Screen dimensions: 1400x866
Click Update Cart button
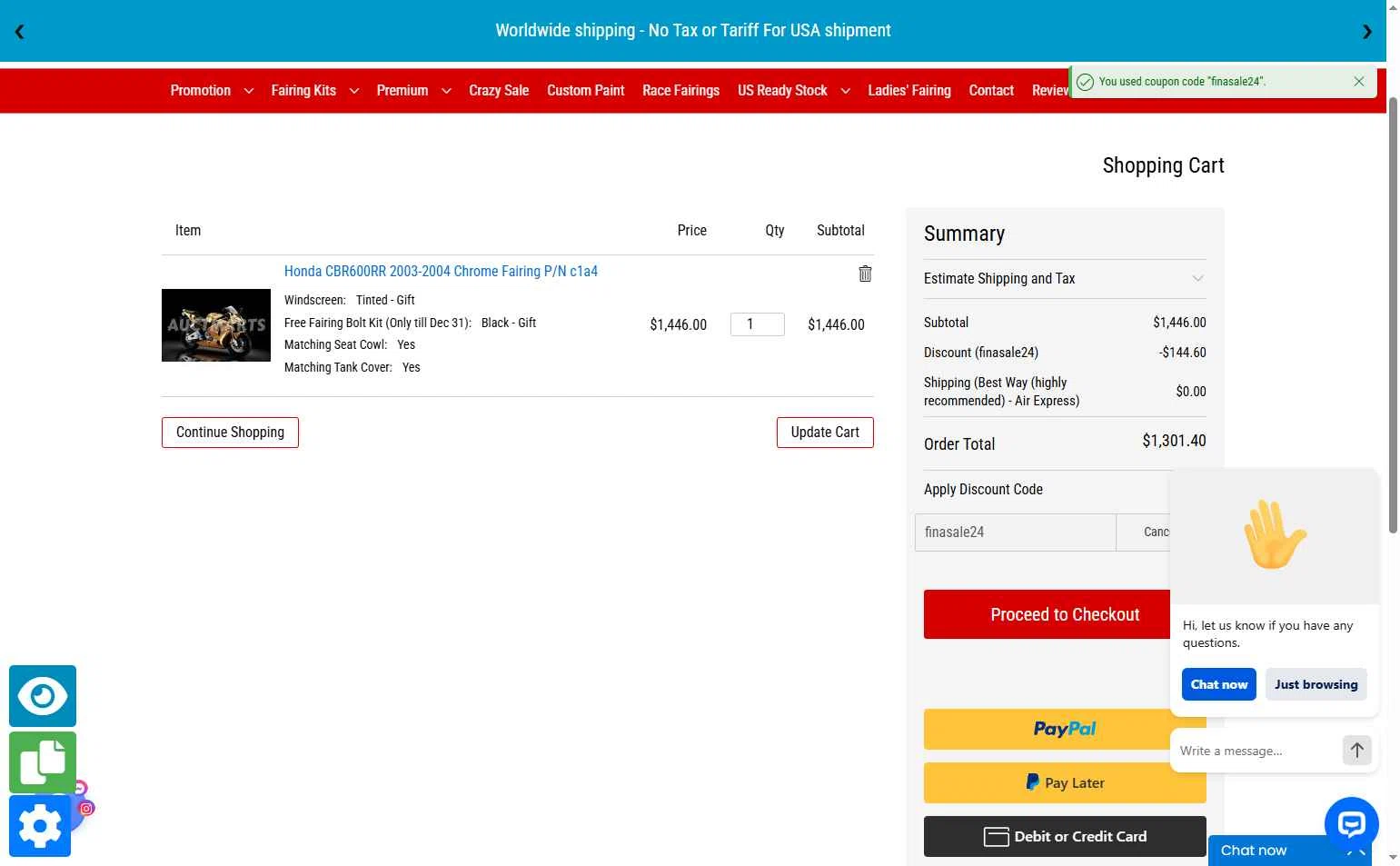(x=825, y=433)
